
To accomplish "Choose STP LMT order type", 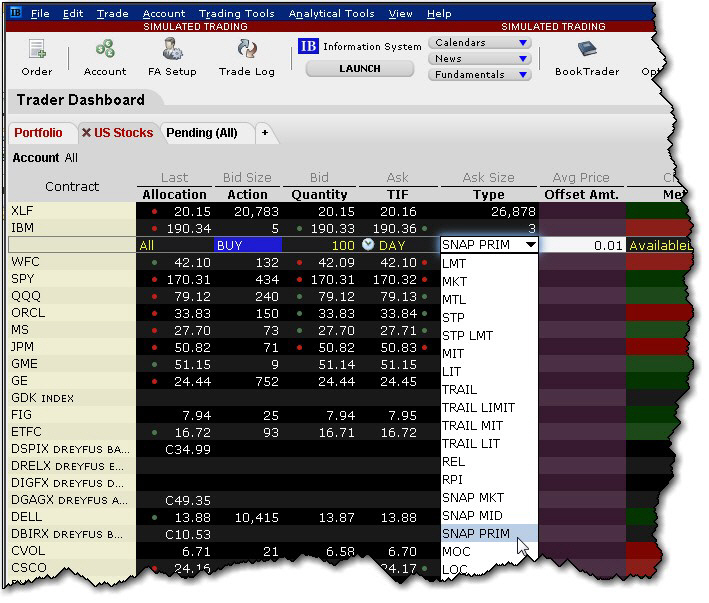I will [489, 335].
